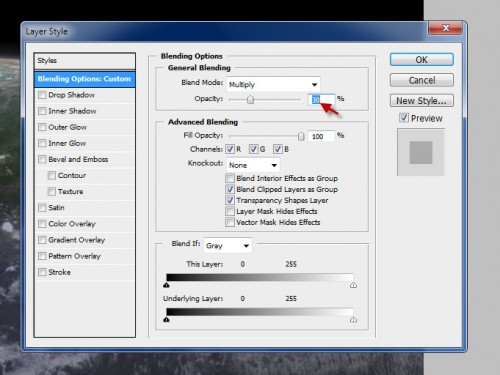Image resolution: width=500 pixels, height=375 pixels.
Task: Enable the Inner Shadow checkbox
Action: (x=42, y=111)
